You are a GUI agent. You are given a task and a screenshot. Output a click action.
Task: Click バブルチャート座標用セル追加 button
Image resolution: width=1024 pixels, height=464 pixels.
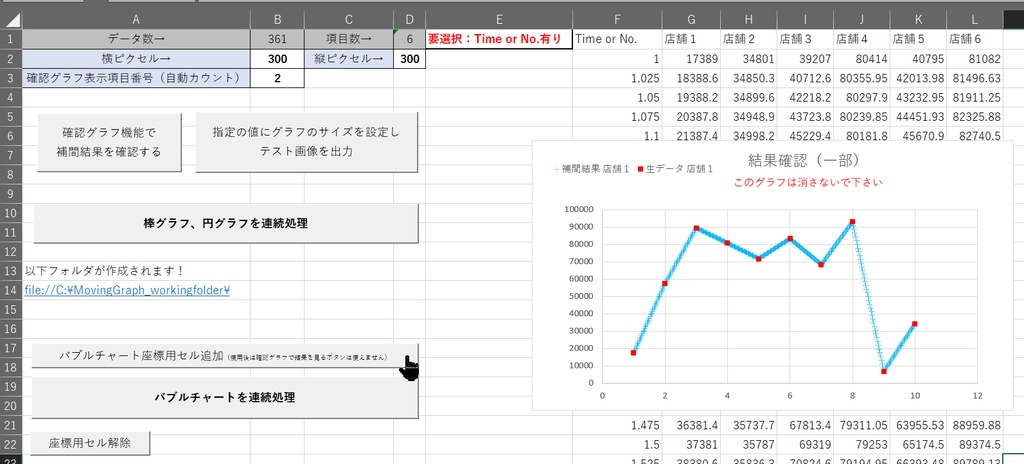pos(225,356)
